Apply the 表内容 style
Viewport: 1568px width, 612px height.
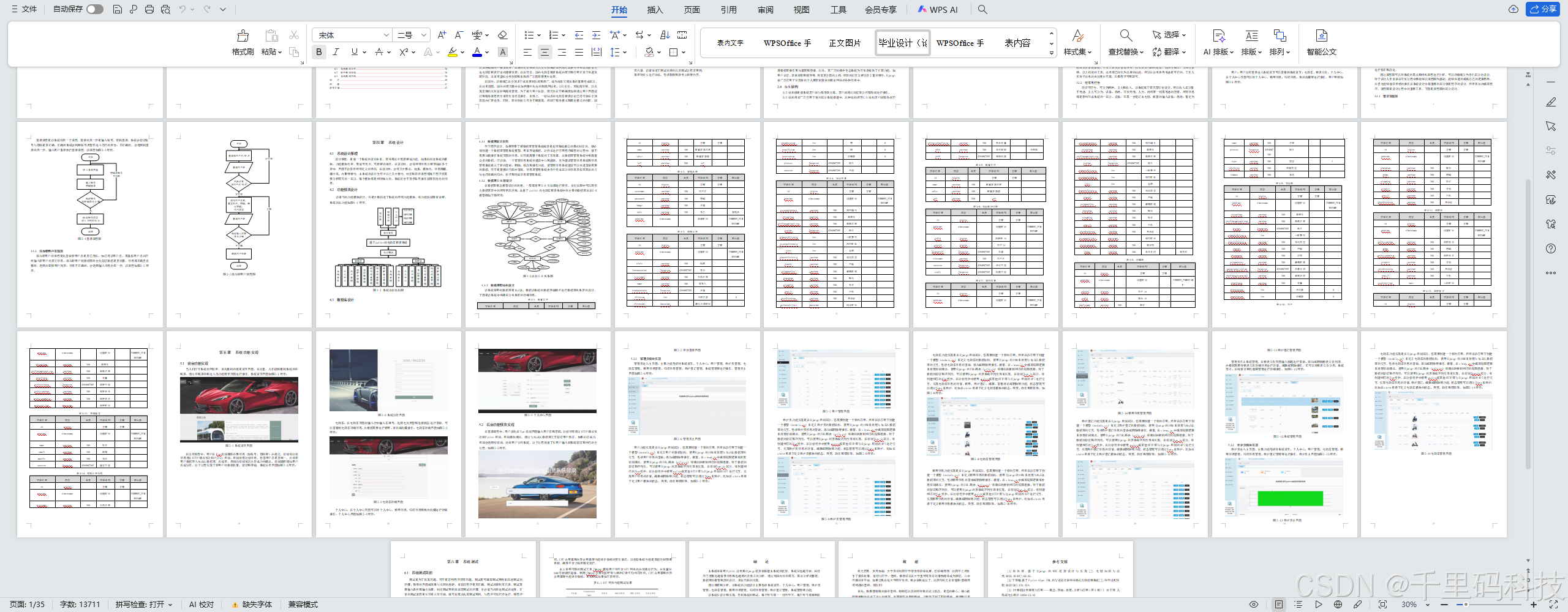click(x=1017, y=43)
